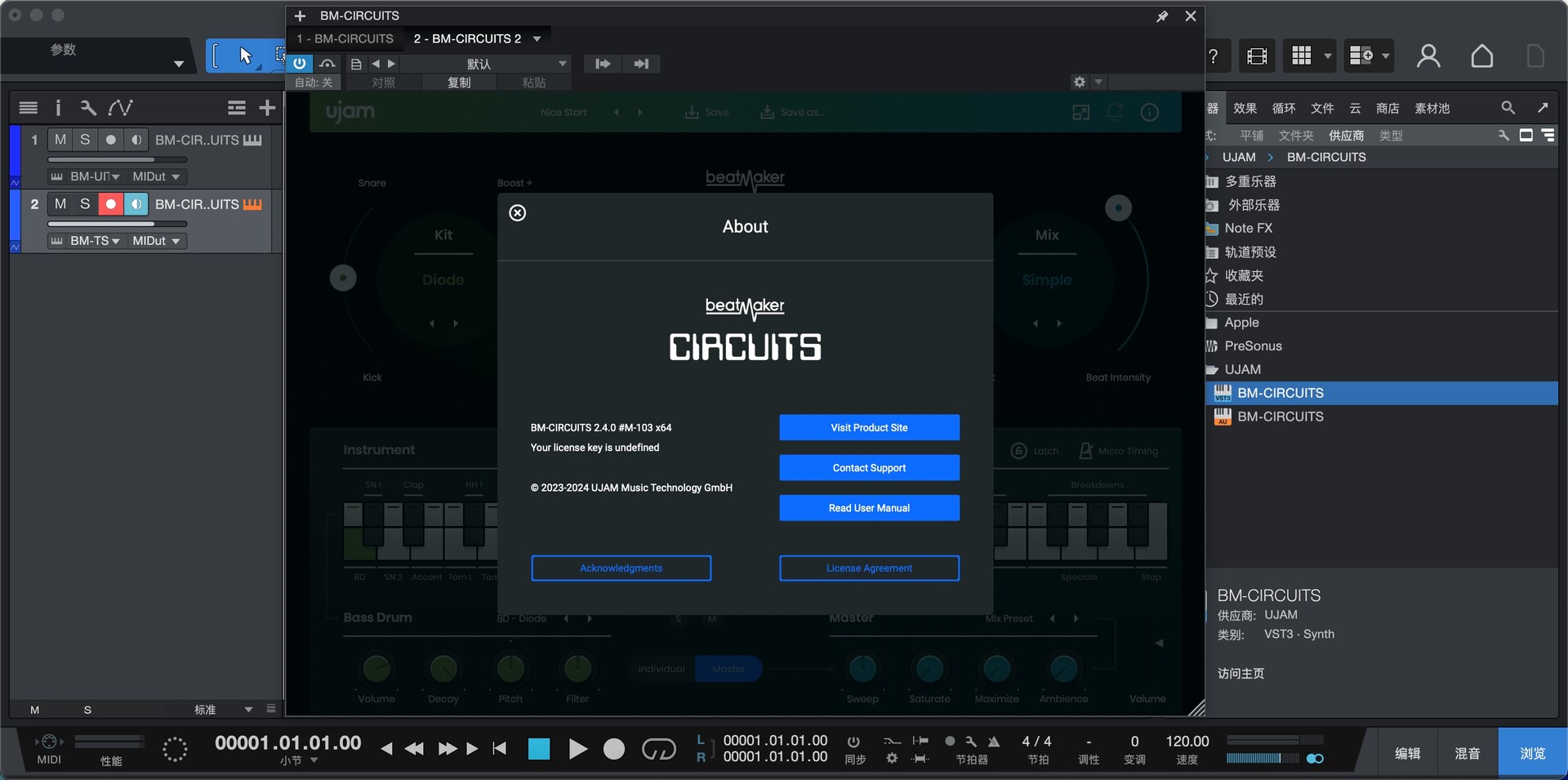Click the Visit Product Site button
This screenshot has width=1568, height=780.
click(x=869, y=427)
